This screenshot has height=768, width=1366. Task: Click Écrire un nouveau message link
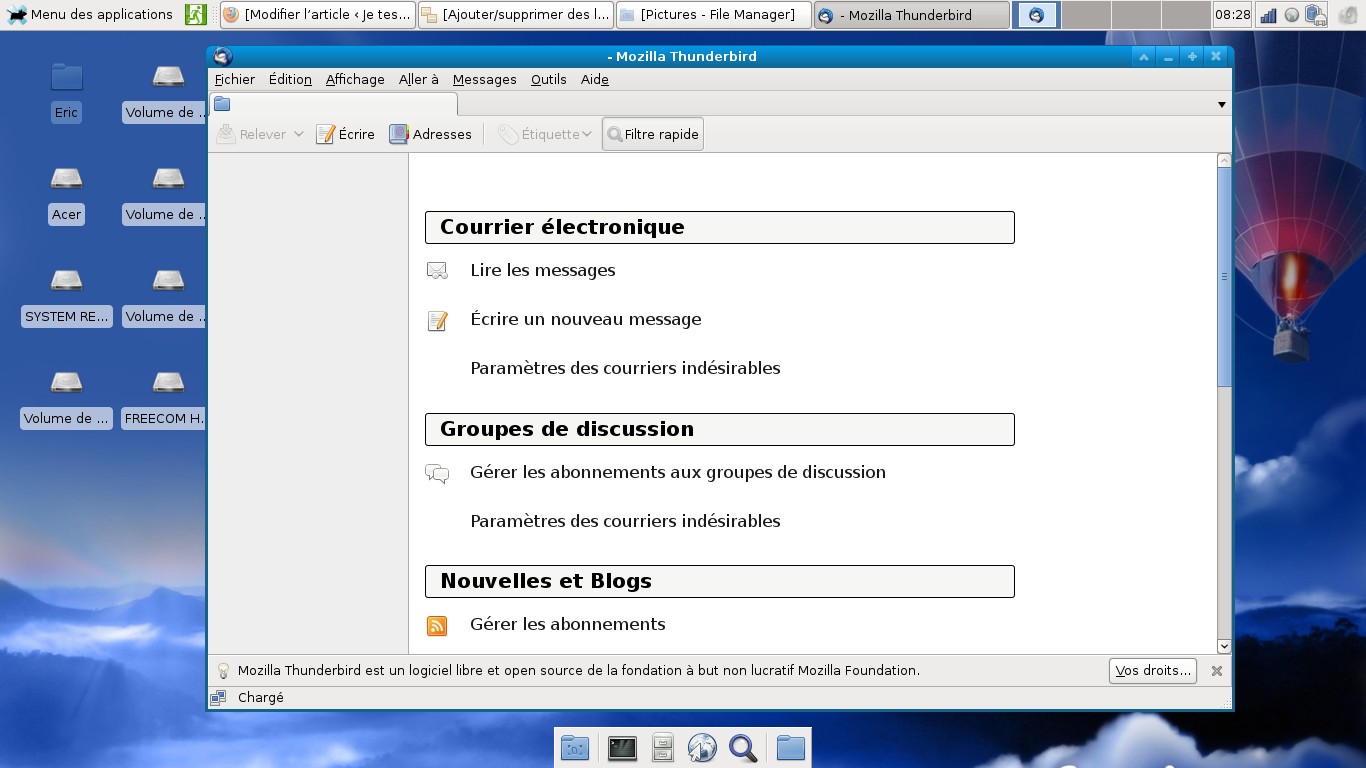tap(586, 319)
